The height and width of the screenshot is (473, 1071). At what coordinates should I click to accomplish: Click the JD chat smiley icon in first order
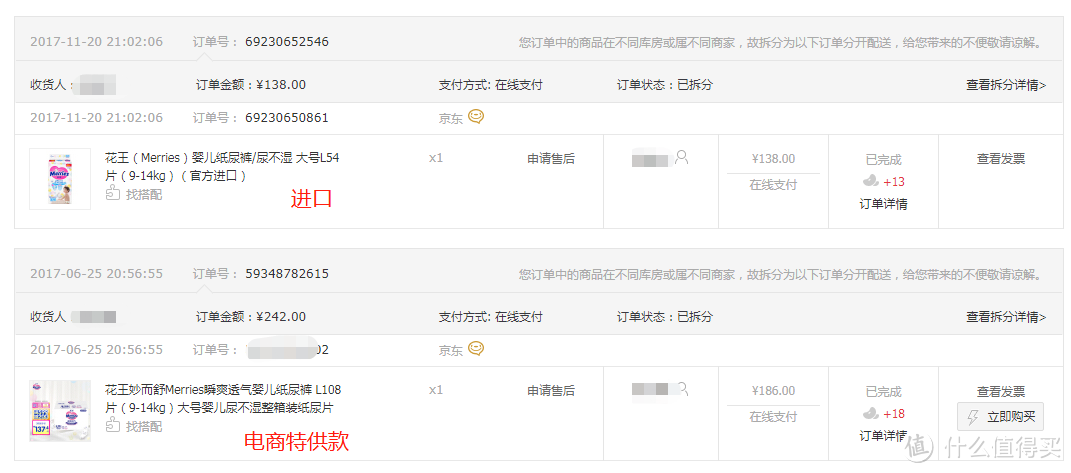click(476, 117)
